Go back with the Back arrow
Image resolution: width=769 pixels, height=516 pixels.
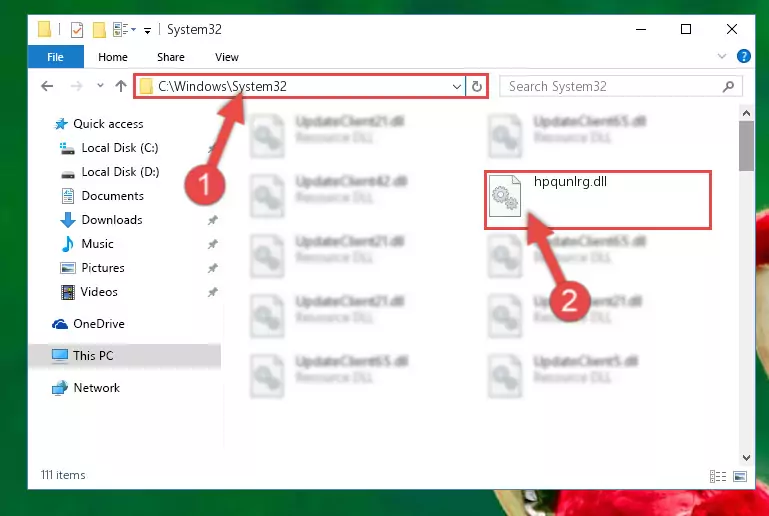(47, 86)
